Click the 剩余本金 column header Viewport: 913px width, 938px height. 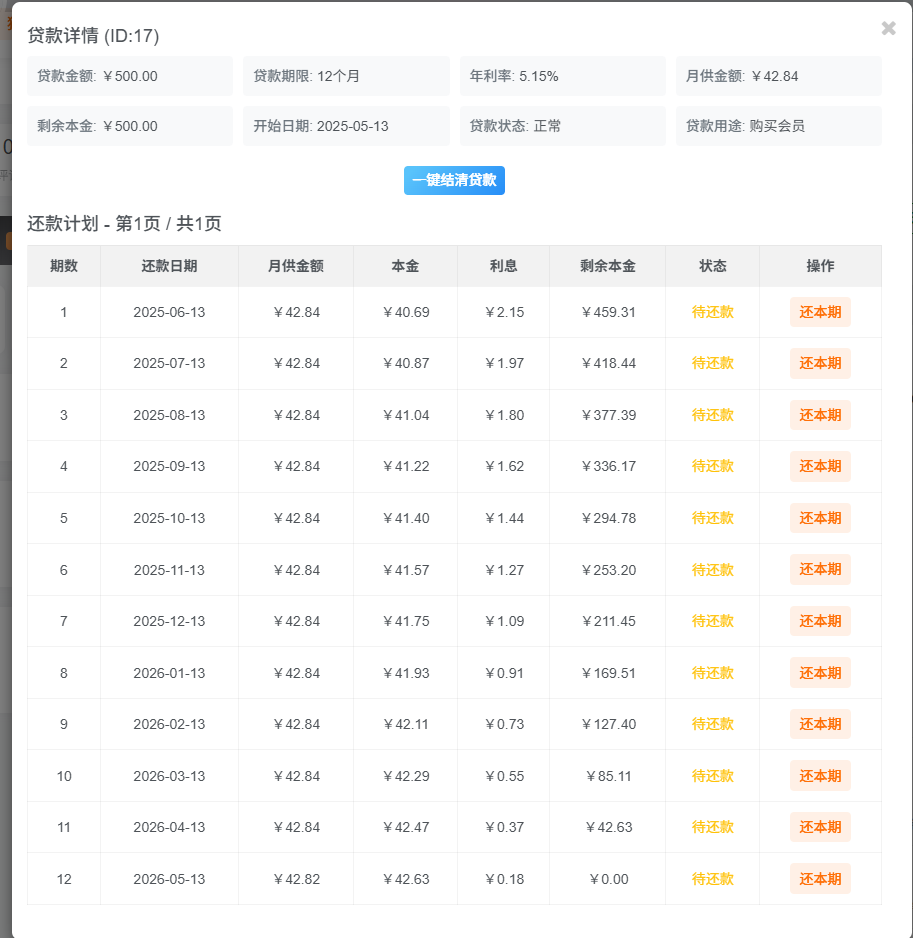[x=607, y=266]
